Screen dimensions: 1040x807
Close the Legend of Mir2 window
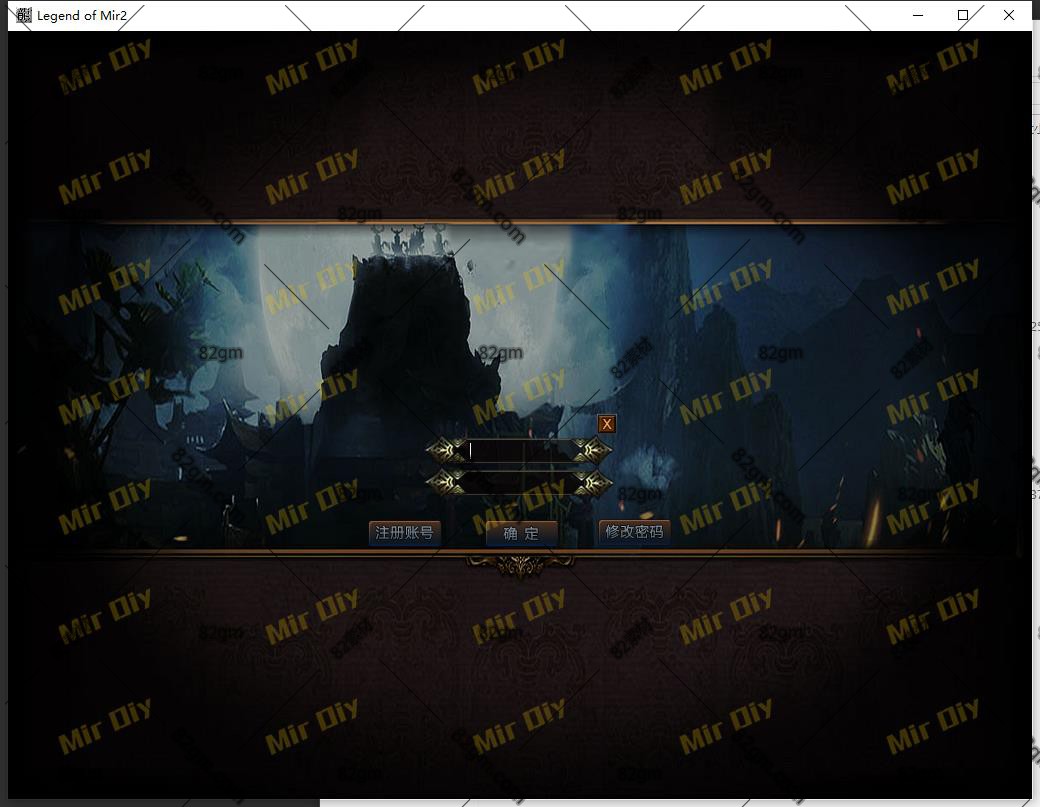(1009, 15)
